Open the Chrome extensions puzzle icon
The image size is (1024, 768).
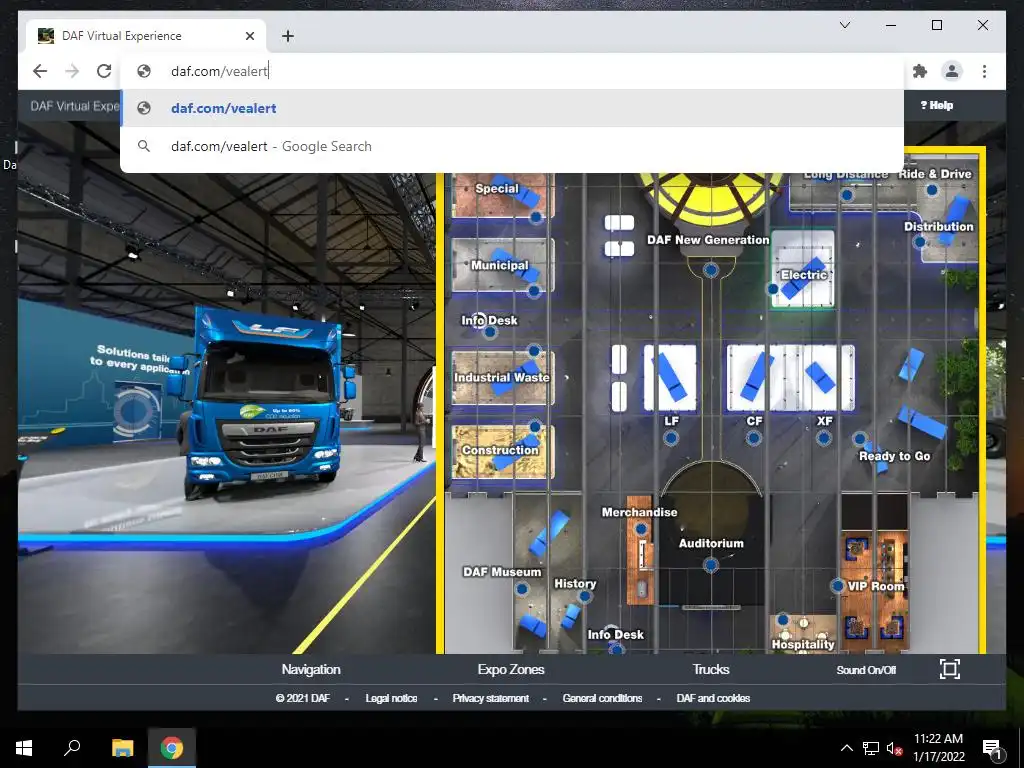[920, 71]
